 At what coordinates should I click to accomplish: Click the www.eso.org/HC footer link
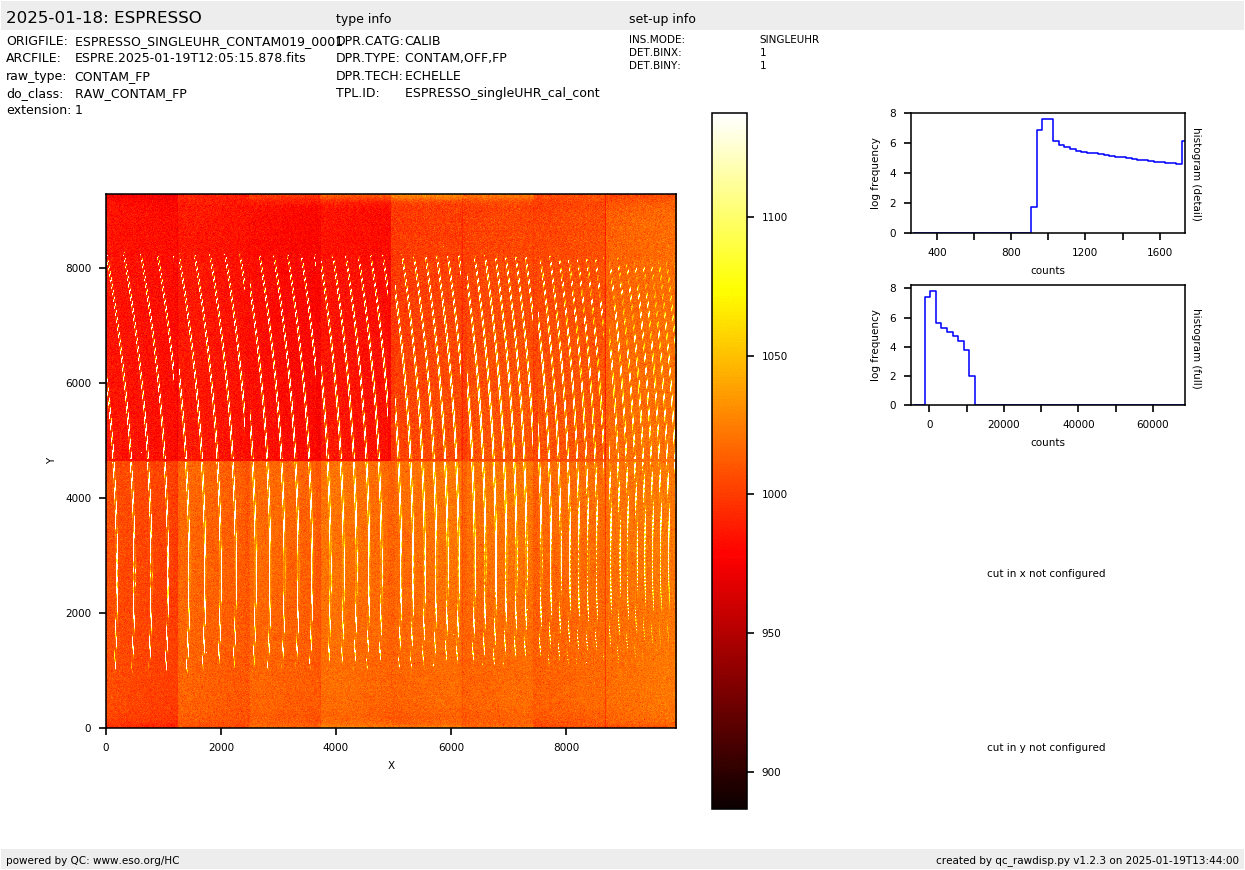[x=136, y=860]
